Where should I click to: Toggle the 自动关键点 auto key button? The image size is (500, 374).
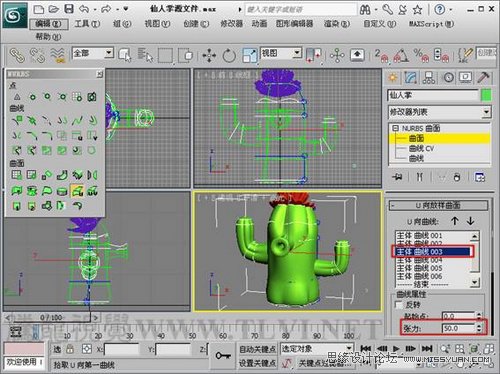pyautogui.click(x=257, y=349)
